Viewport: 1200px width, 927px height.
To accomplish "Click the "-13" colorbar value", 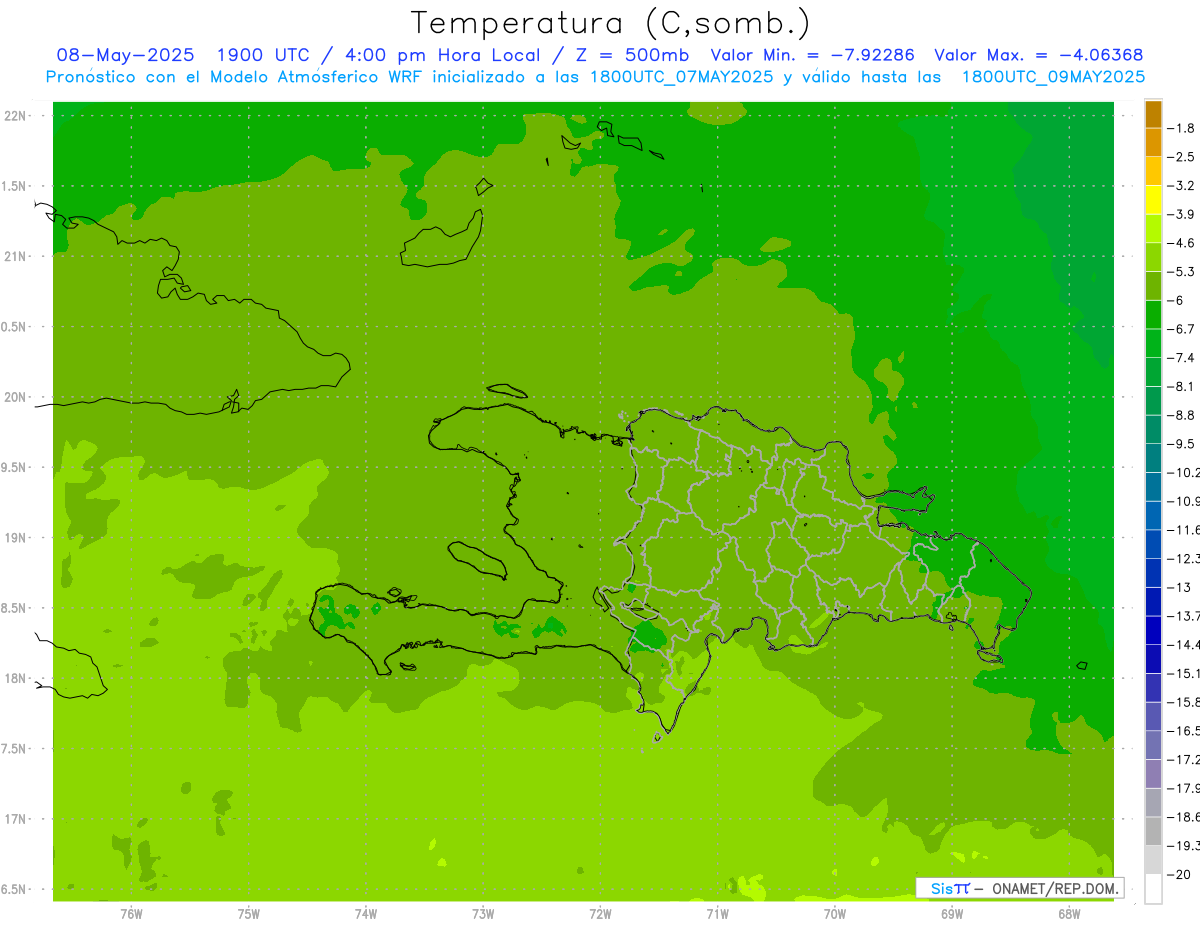I will [x=1180, y=587].
